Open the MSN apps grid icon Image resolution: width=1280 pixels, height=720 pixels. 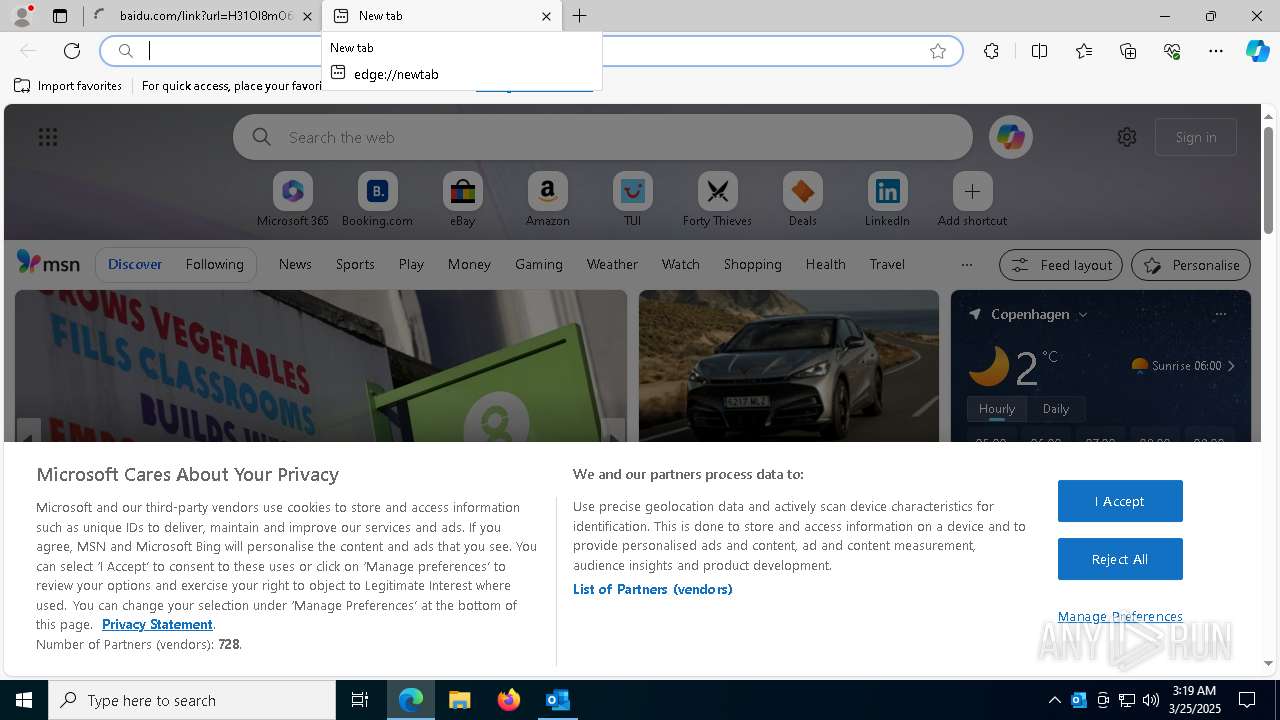(x=48, y=137)
